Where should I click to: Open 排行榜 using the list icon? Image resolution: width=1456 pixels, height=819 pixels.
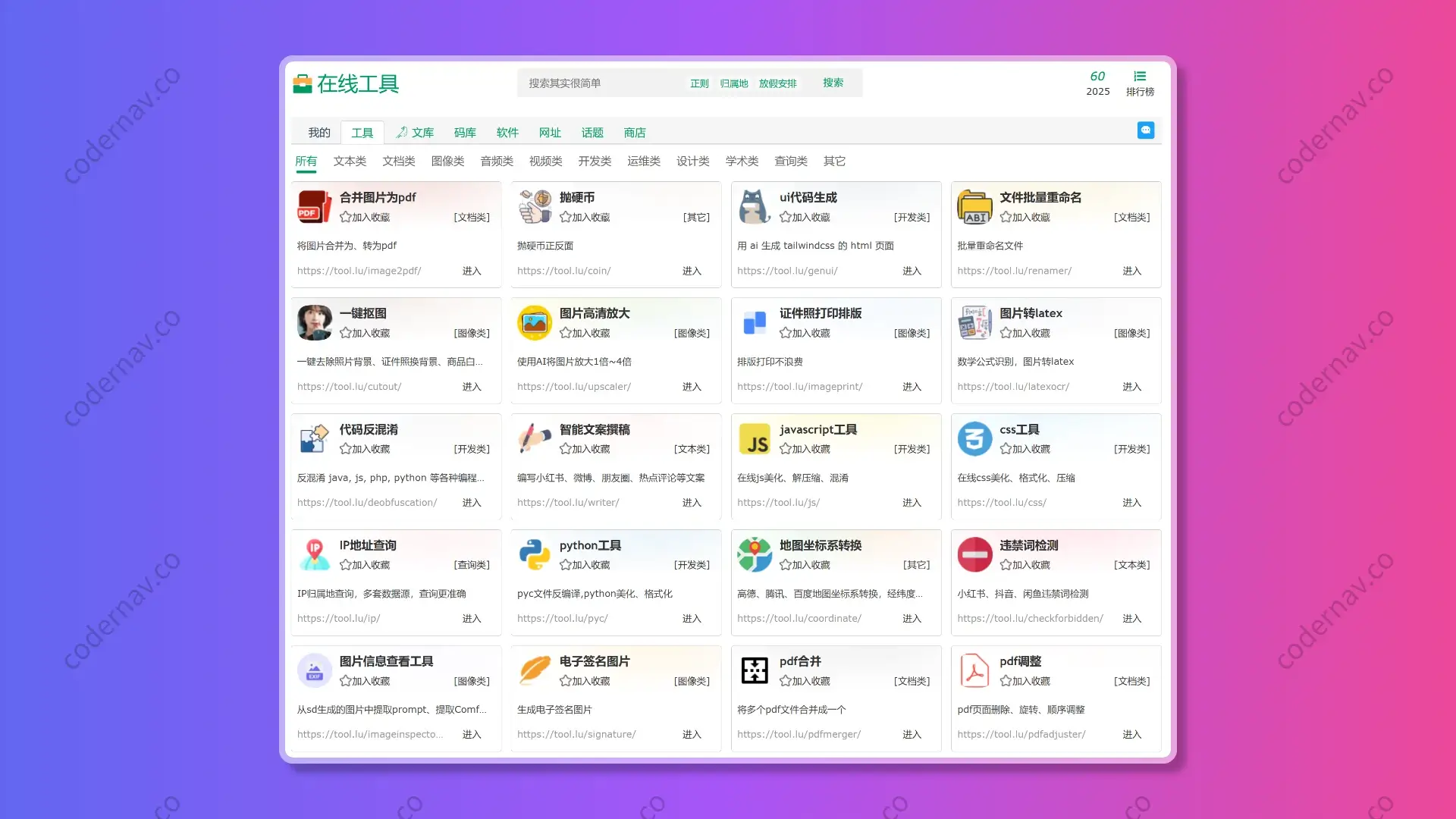point(1140,76)
